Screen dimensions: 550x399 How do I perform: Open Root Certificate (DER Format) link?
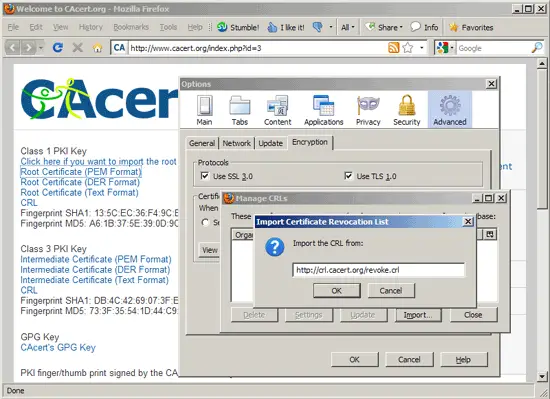point(80,182)
